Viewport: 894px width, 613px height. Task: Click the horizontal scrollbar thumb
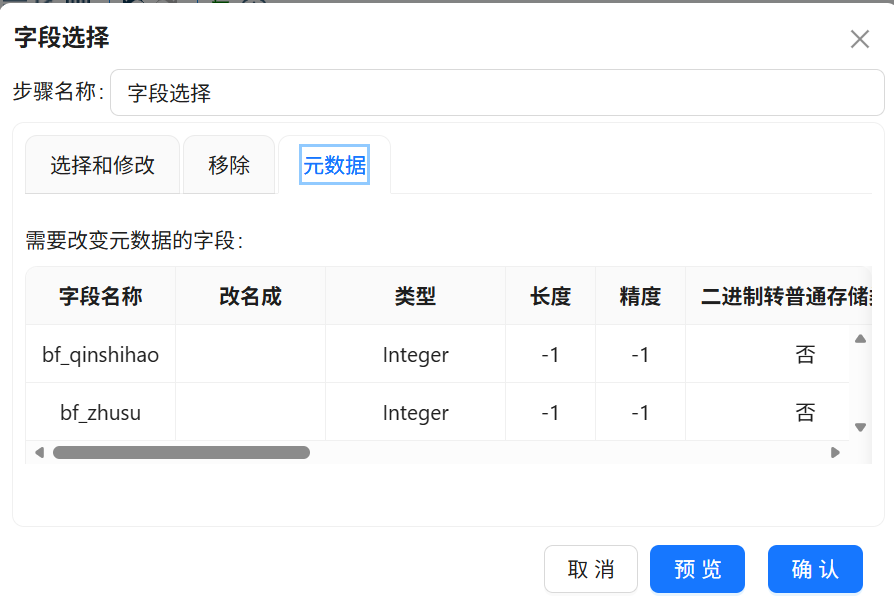click(181, 452)
